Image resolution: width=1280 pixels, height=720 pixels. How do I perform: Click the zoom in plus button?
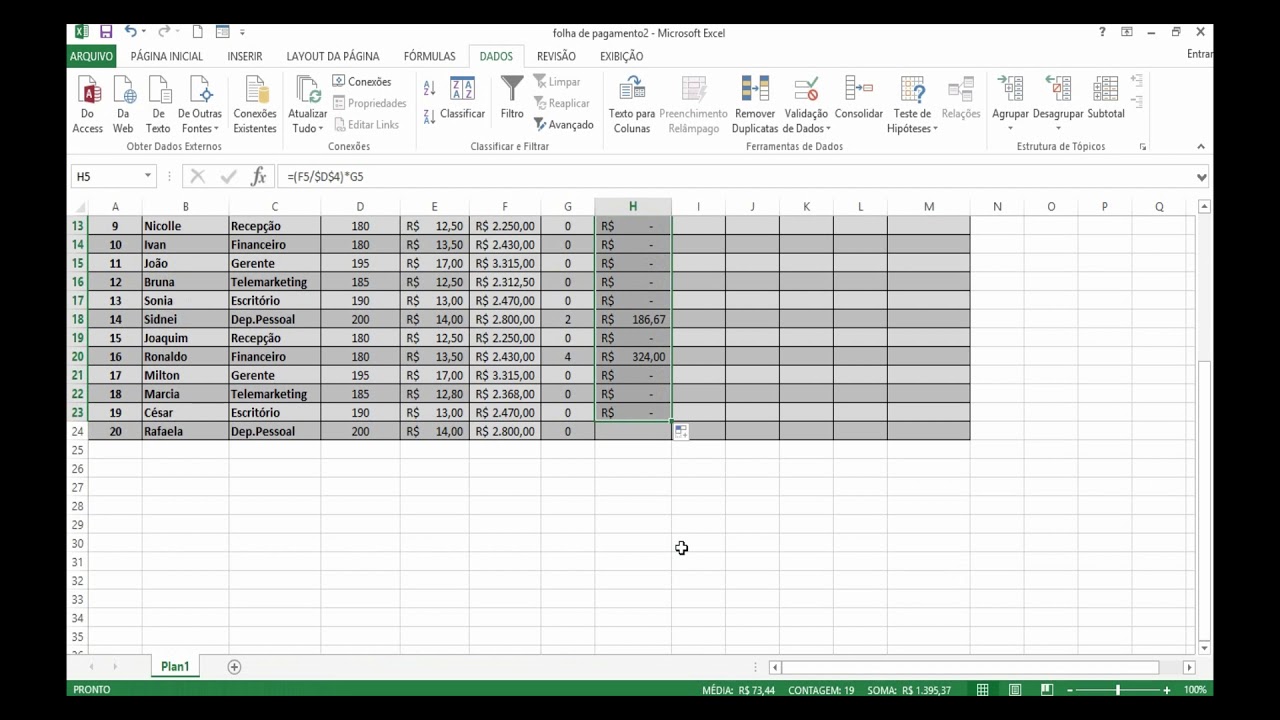point(1166,690)
